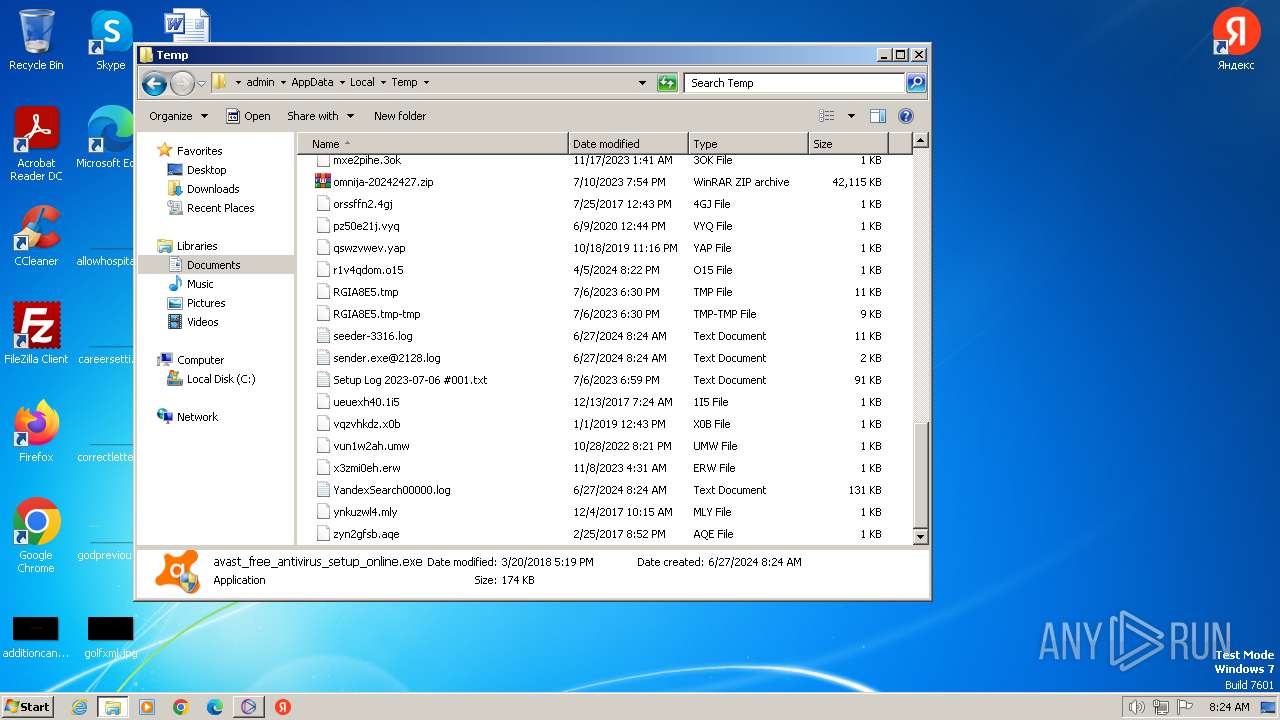Click the Forward navigation arrow

point(182,83)
